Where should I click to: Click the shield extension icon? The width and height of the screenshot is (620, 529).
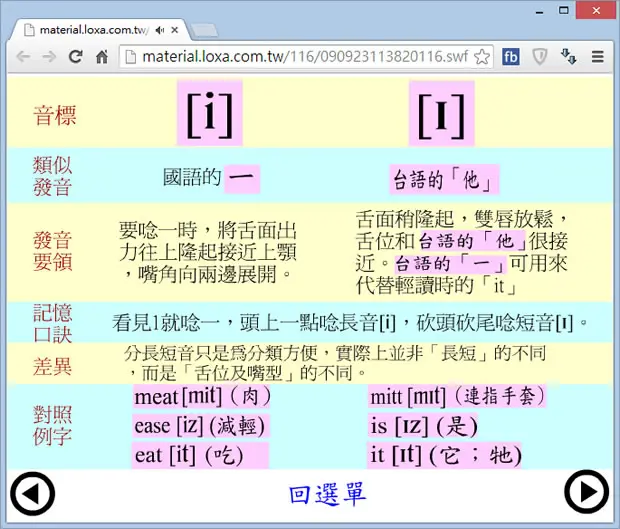(539, 57)
